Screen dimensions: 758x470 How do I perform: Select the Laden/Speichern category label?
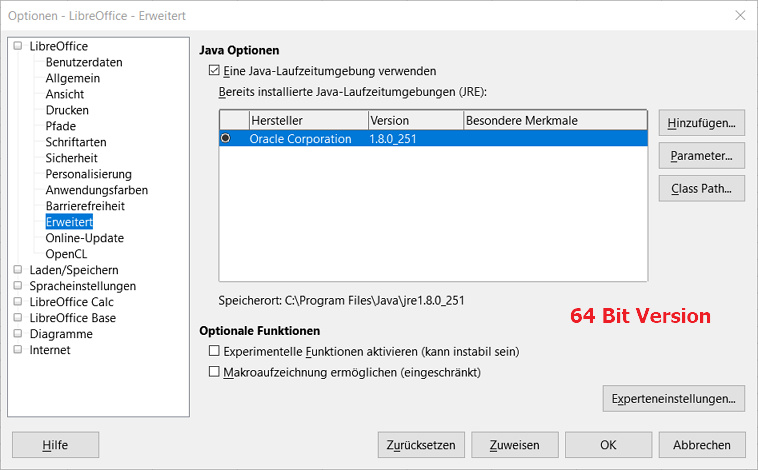[74, 270]
